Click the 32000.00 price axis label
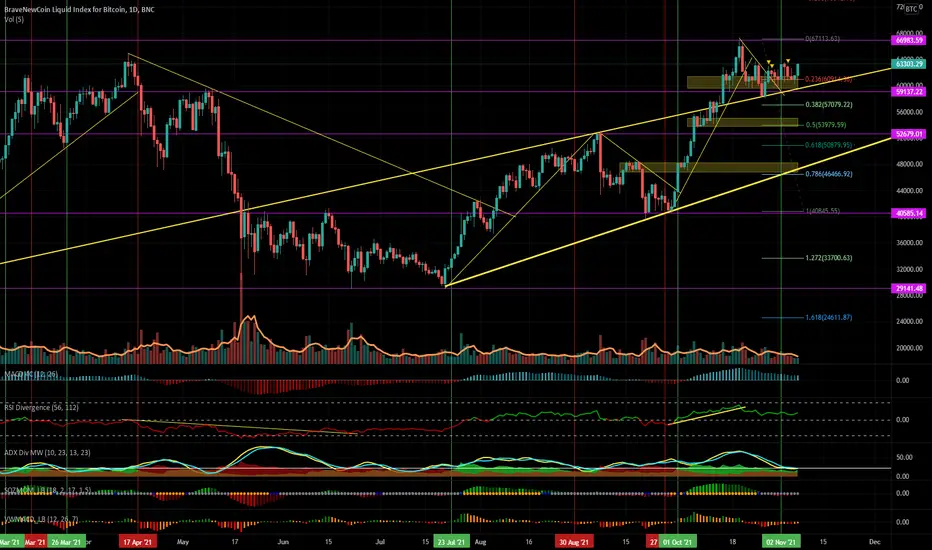The width and height of the screenshot is (932, 550). click(909, 269)
